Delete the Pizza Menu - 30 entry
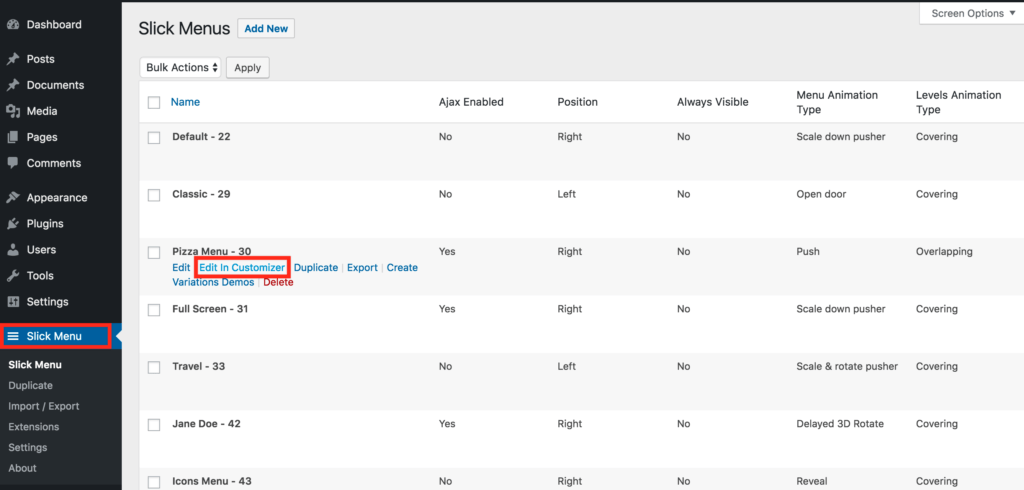This screenshot has height=490, width=1024. tap(278, 282)
